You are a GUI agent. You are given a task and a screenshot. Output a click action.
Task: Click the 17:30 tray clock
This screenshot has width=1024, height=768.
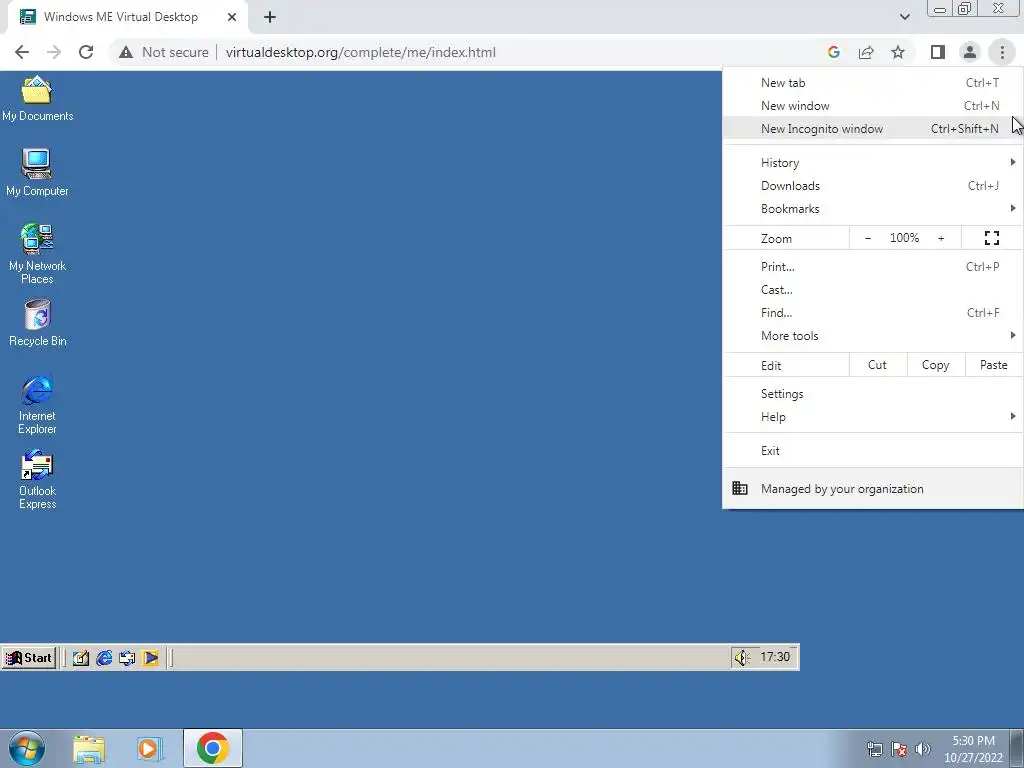pyautogui.click(x=775, y=657)
